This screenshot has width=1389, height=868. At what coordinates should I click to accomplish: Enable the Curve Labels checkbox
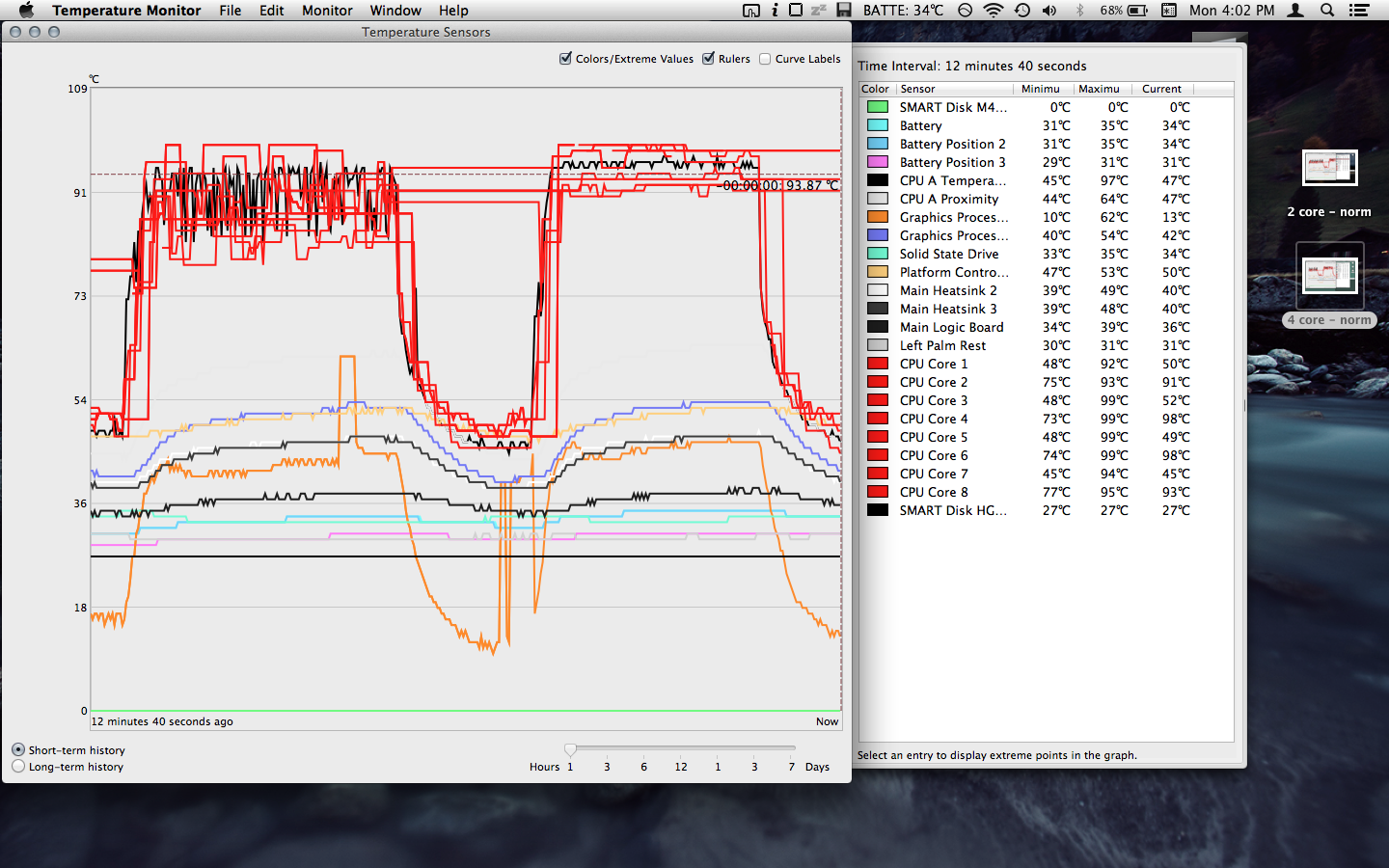[x=765, y=59]
